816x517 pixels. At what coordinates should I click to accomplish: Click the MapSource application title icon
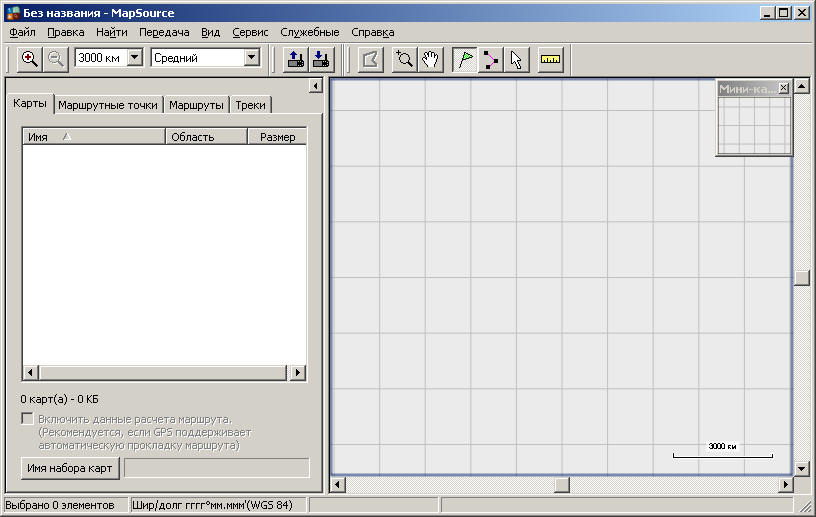click(12, 12)
